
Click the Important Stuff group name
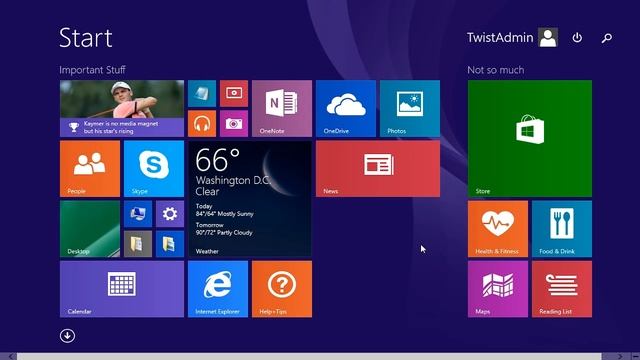92,70
